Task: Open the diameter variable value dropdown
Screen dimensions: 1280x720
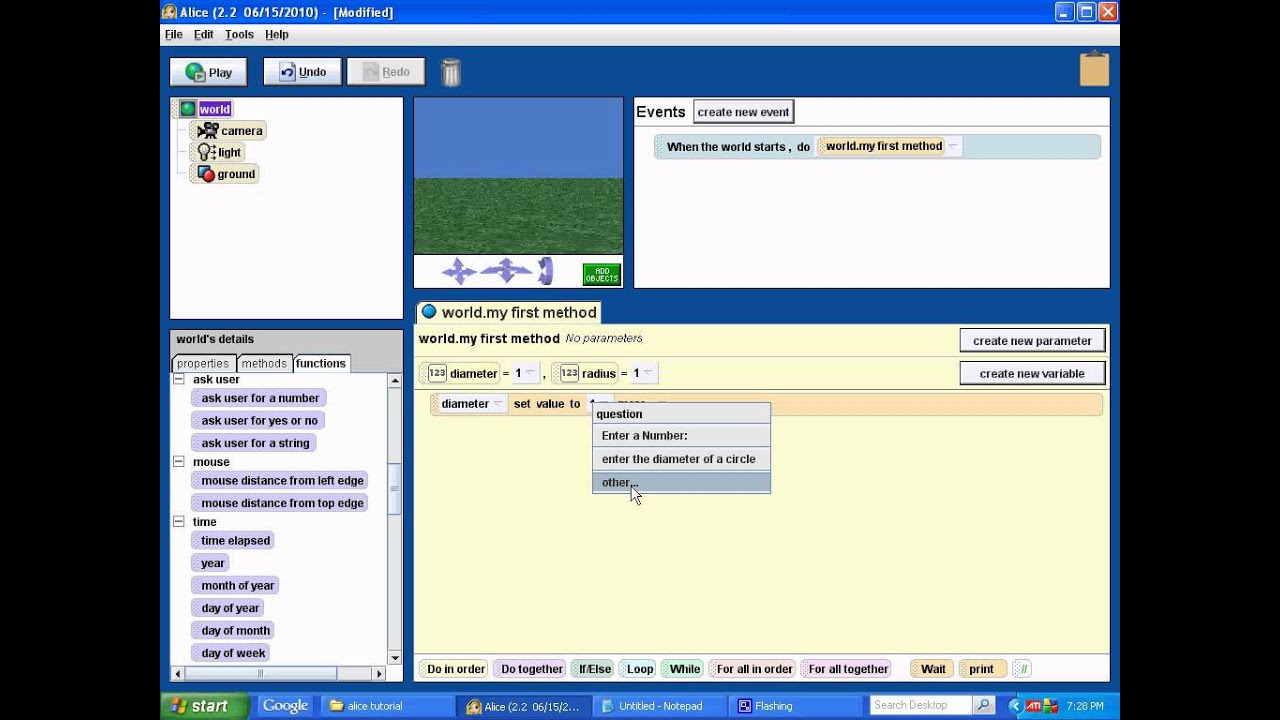Action: (530, 374)
